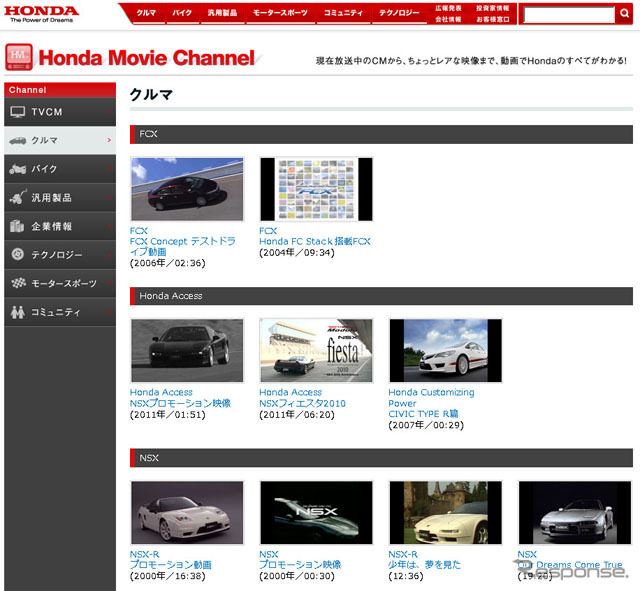
Task: Open NSX fiesta 2010 thumbnail
Action: coord(316,351)
